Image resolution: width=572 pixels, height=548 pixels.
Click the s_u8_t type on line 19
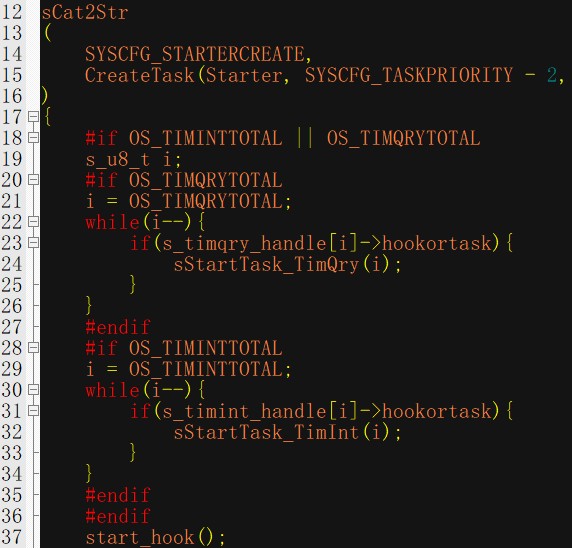point(117,160)
